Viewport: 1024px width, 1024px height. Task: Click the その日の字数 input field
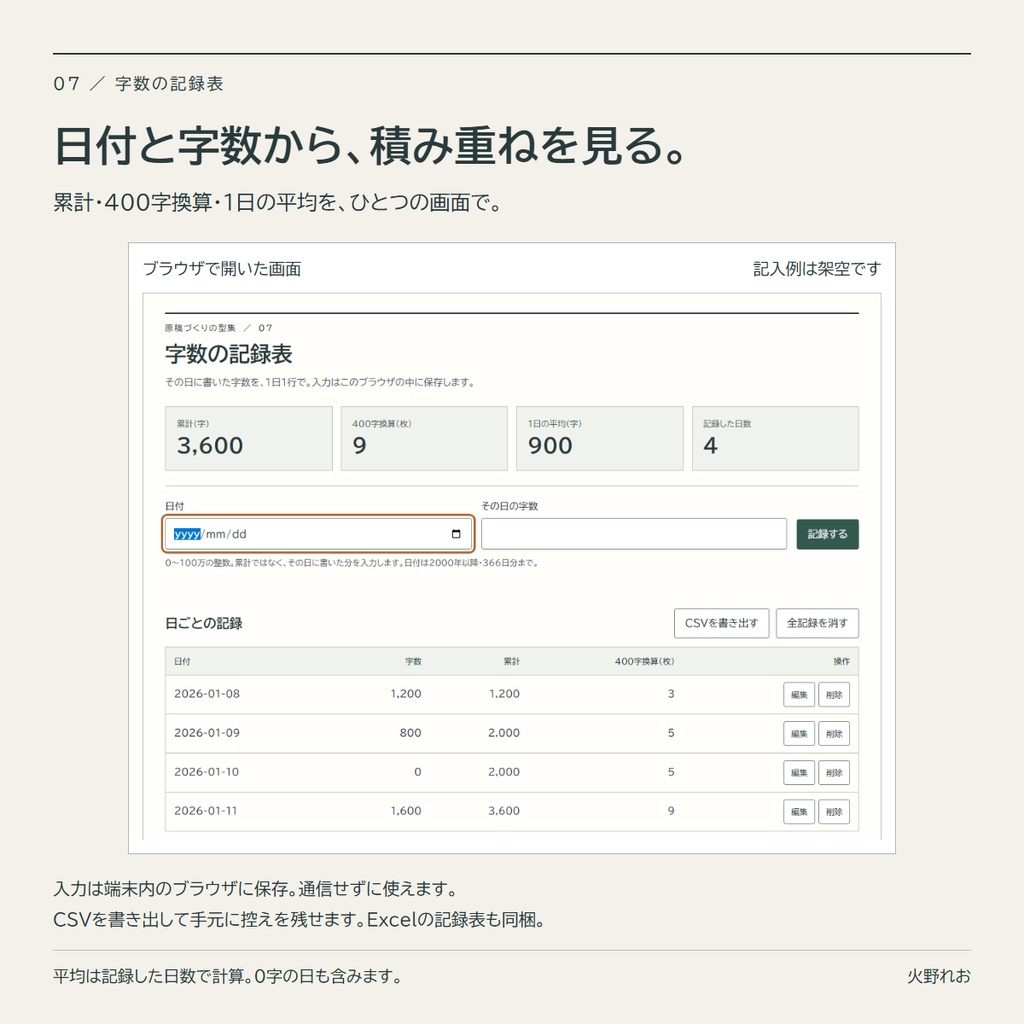click(x=633, y=534)
